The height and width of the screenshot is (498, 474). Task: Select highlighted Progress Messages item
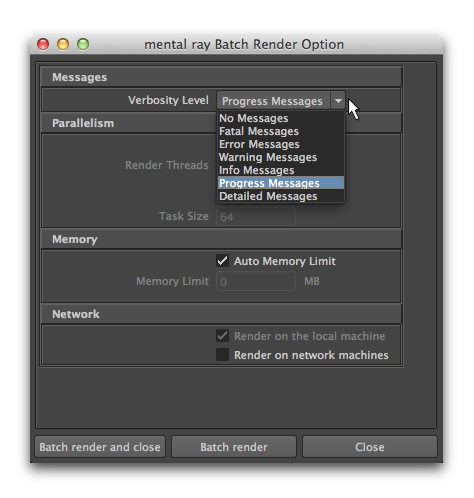coord(281,183)
